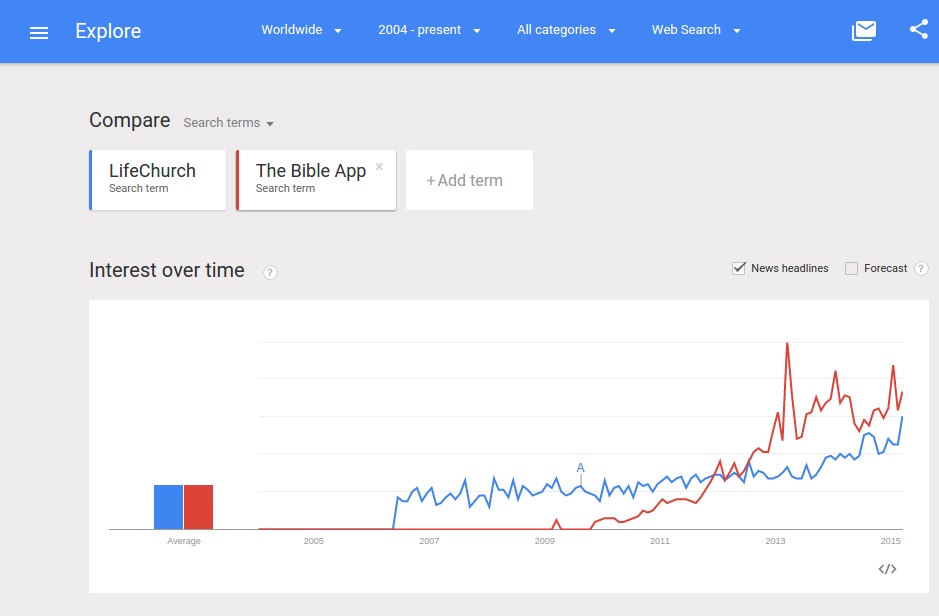
Task: Open help icon next to Forecast
Action: click(x=921, y=269)
